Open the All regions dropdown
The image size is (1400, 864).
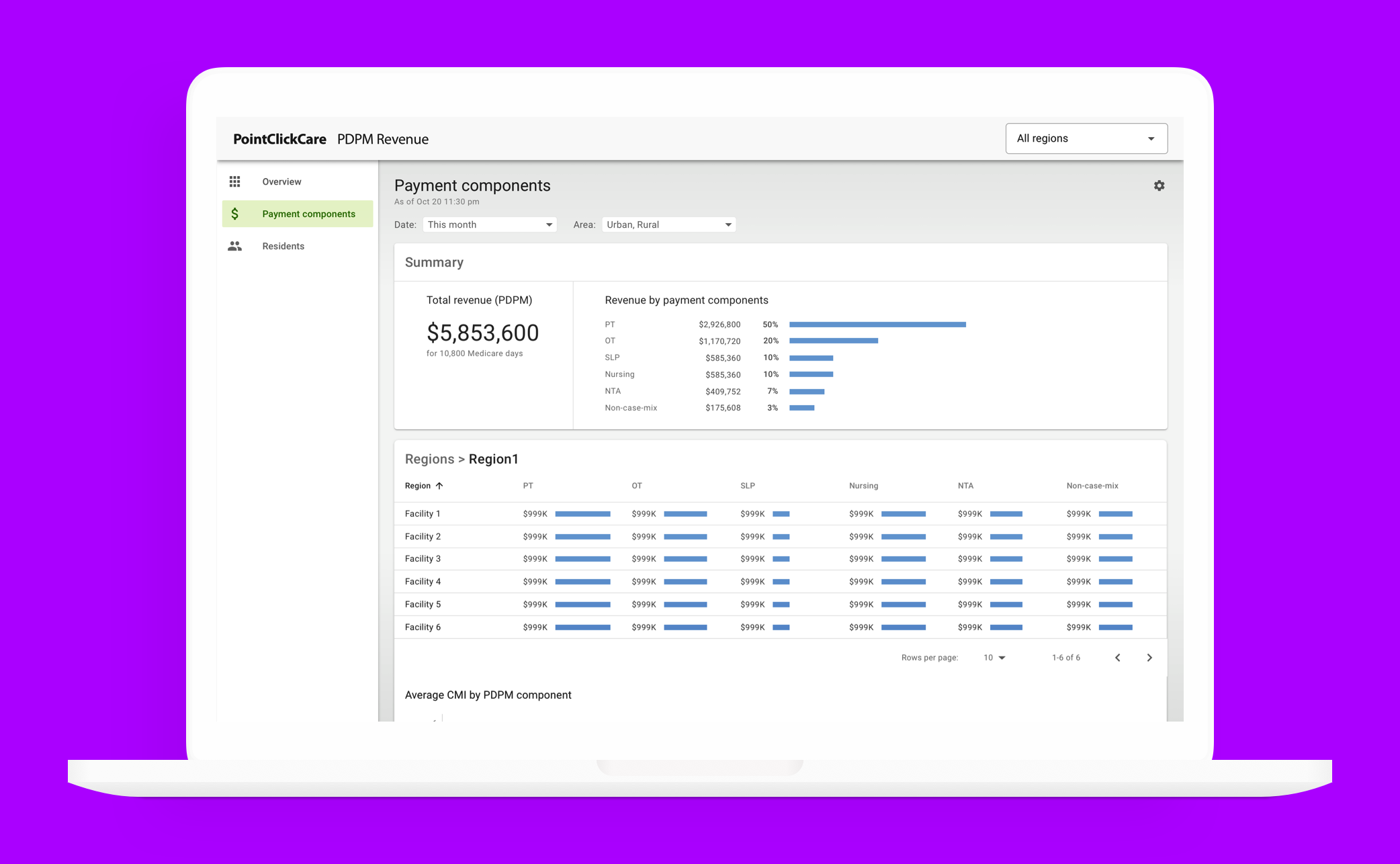[1086, 138]
